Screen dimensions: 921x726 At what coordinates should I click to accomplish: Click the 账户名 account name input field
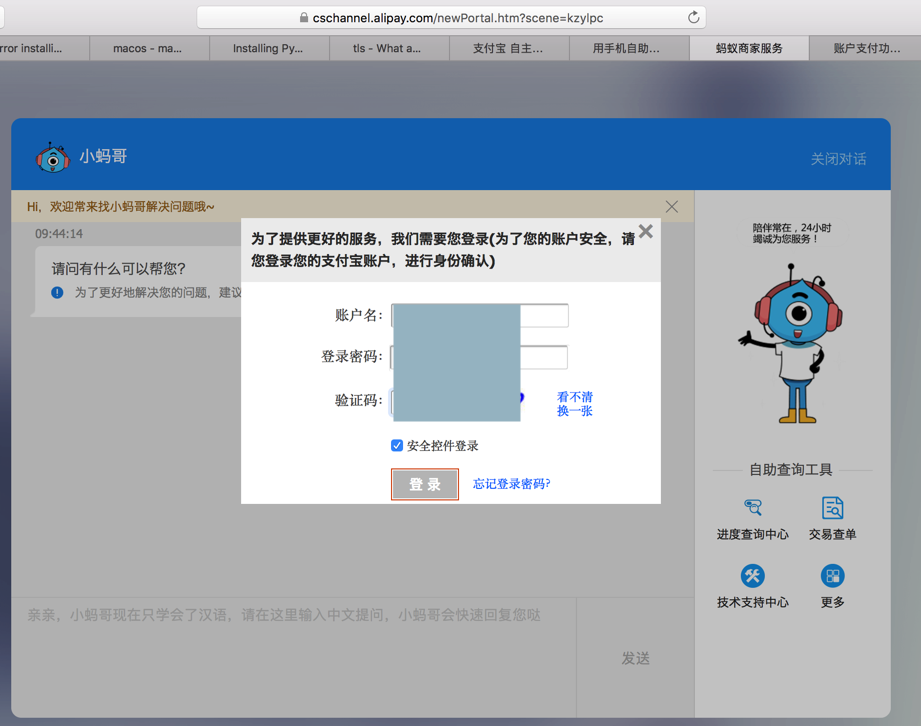click(543, 316)
